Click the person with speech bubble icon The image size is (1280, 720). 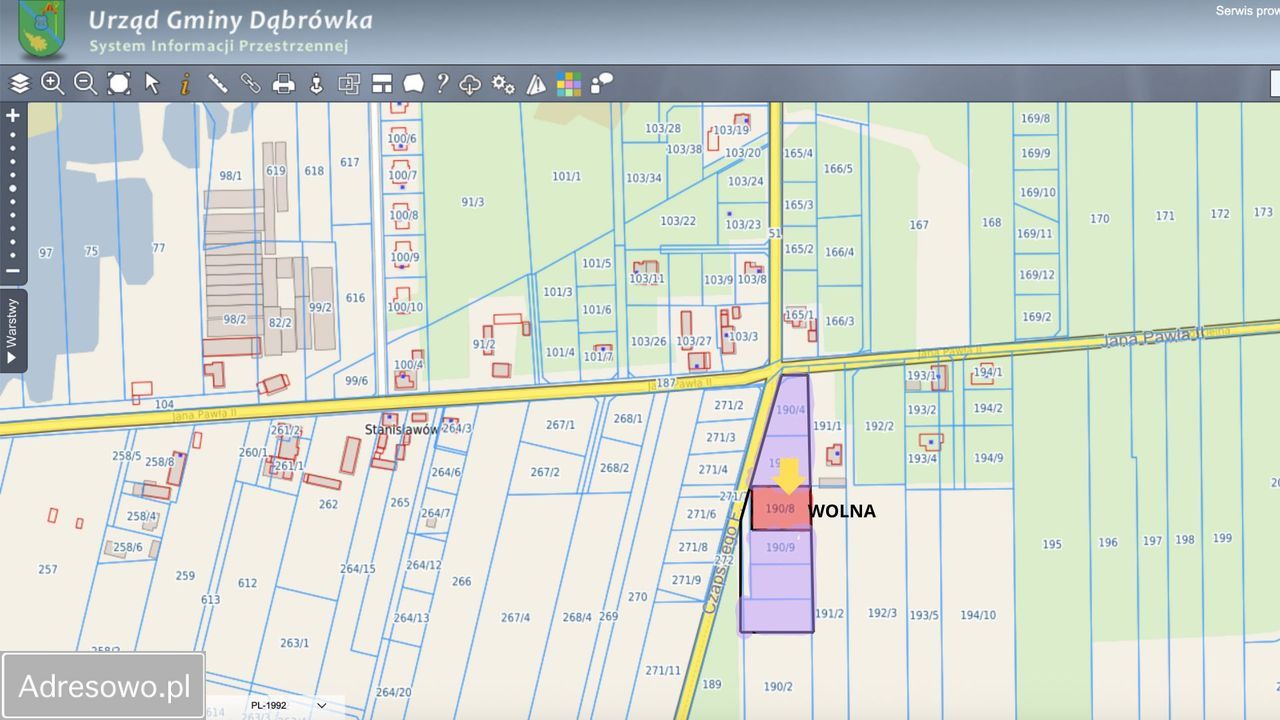(602, 84)
